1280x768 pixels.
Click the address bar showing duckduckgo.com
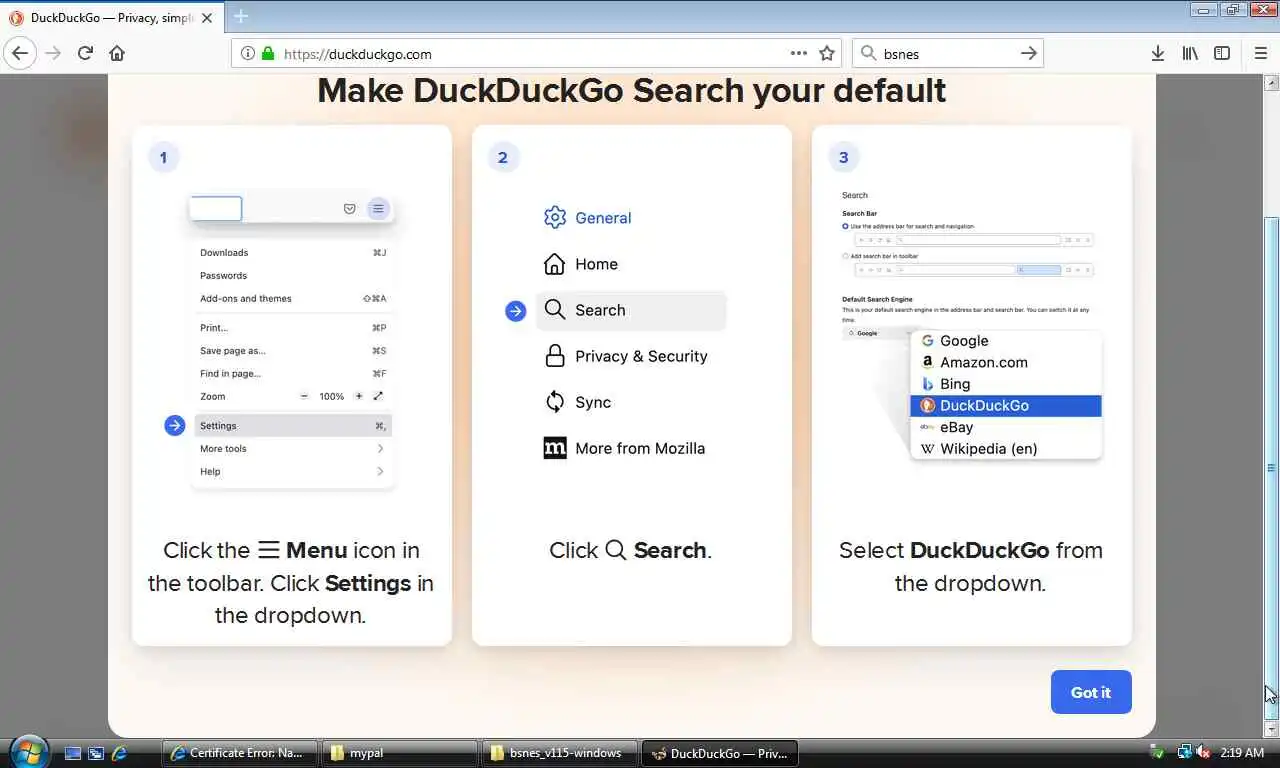point(535,54)
